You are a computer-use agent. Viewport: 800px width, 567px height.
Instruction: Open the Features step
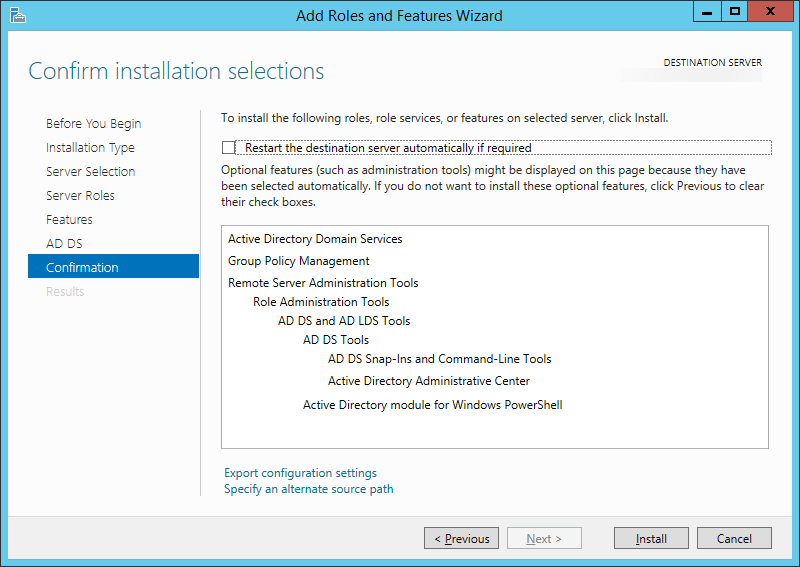click(69, 219)
